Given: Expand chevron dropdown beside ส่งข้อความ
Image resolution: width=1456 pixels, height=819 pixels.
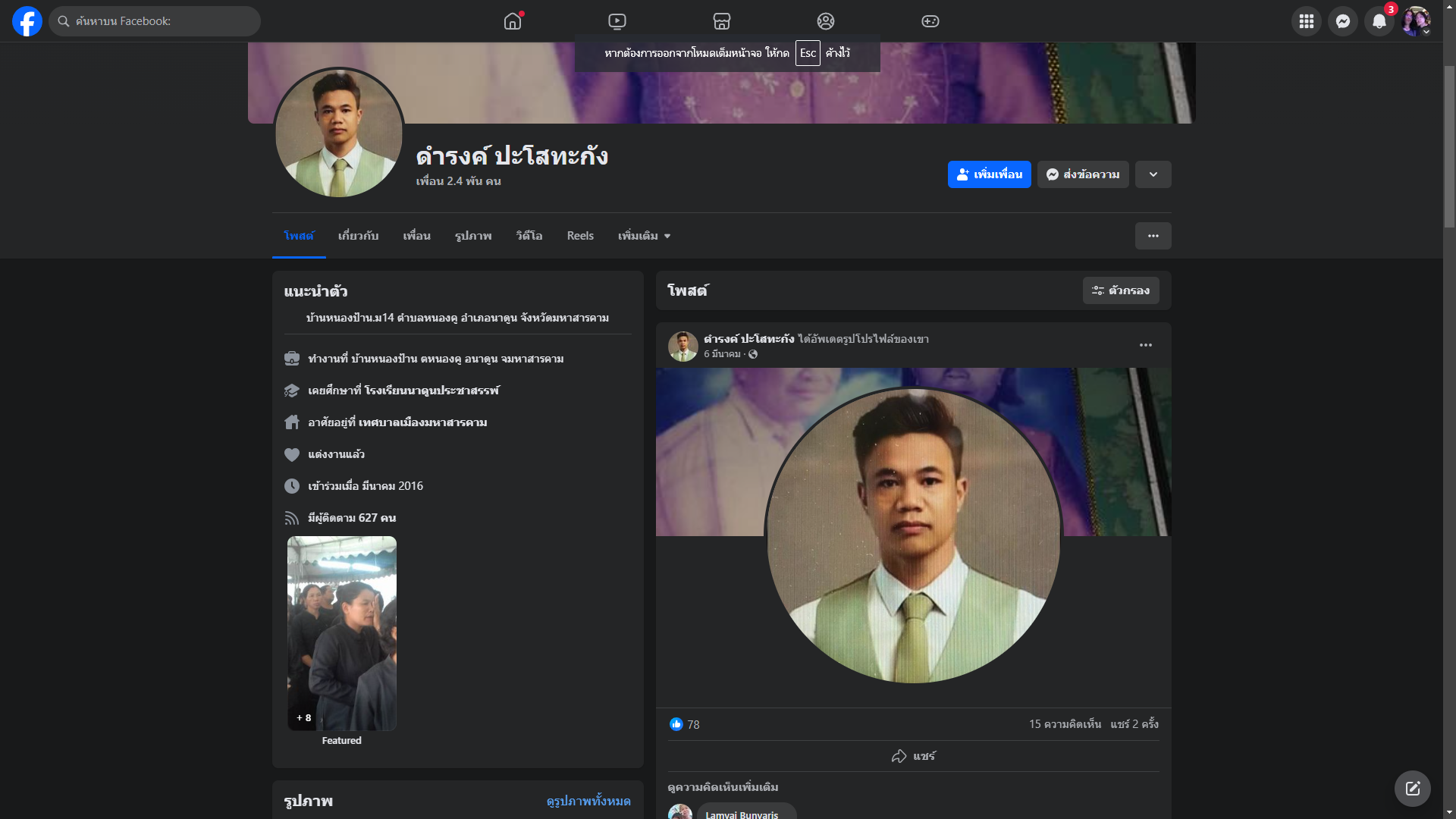Looking at the screenshot, I should pyautogui.click(x=1153, y=174).
